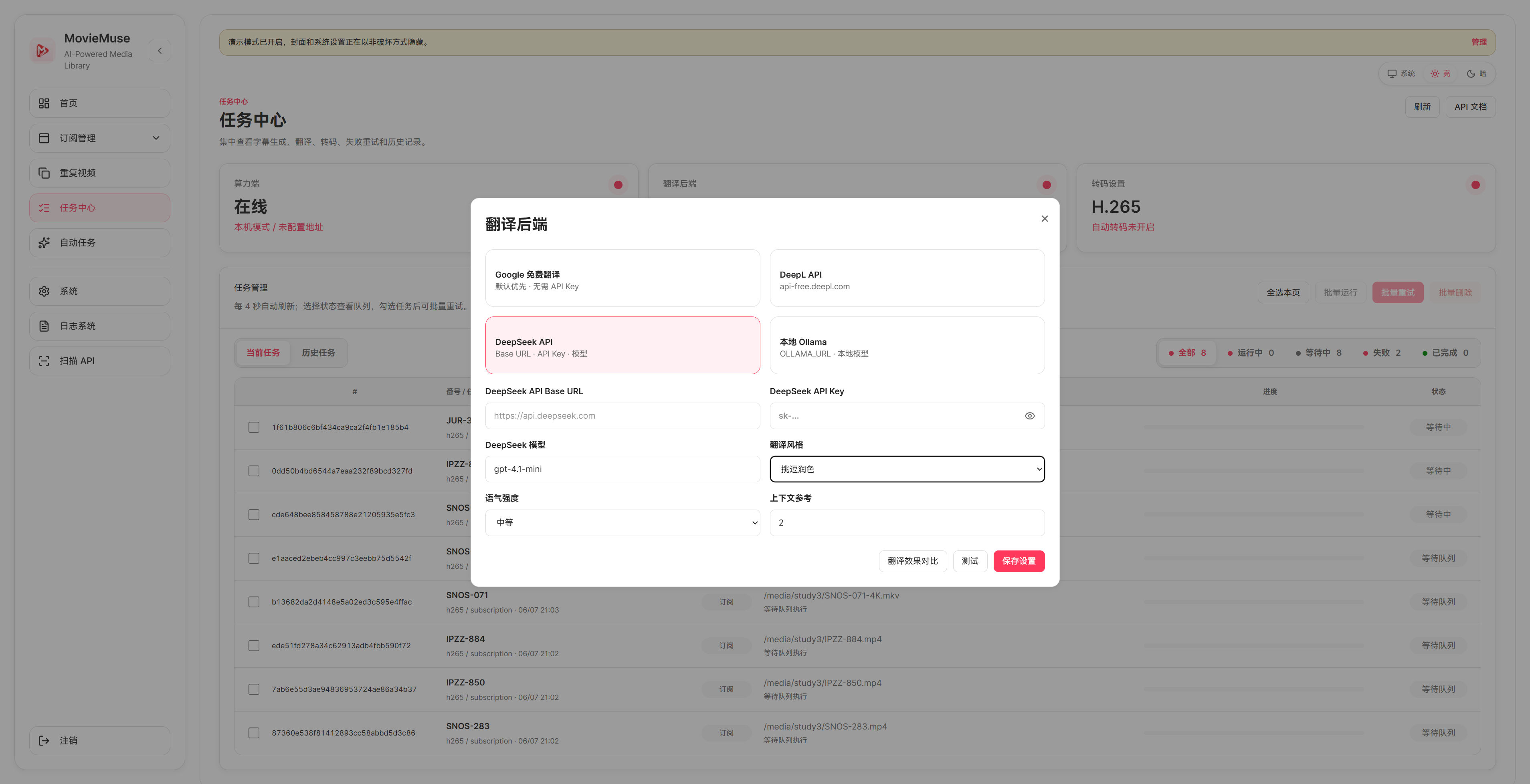Open the 语气强度 dropdown showing 中等
The height and width of the screenshot is (784, 1530).
click(x=623, y=523)
